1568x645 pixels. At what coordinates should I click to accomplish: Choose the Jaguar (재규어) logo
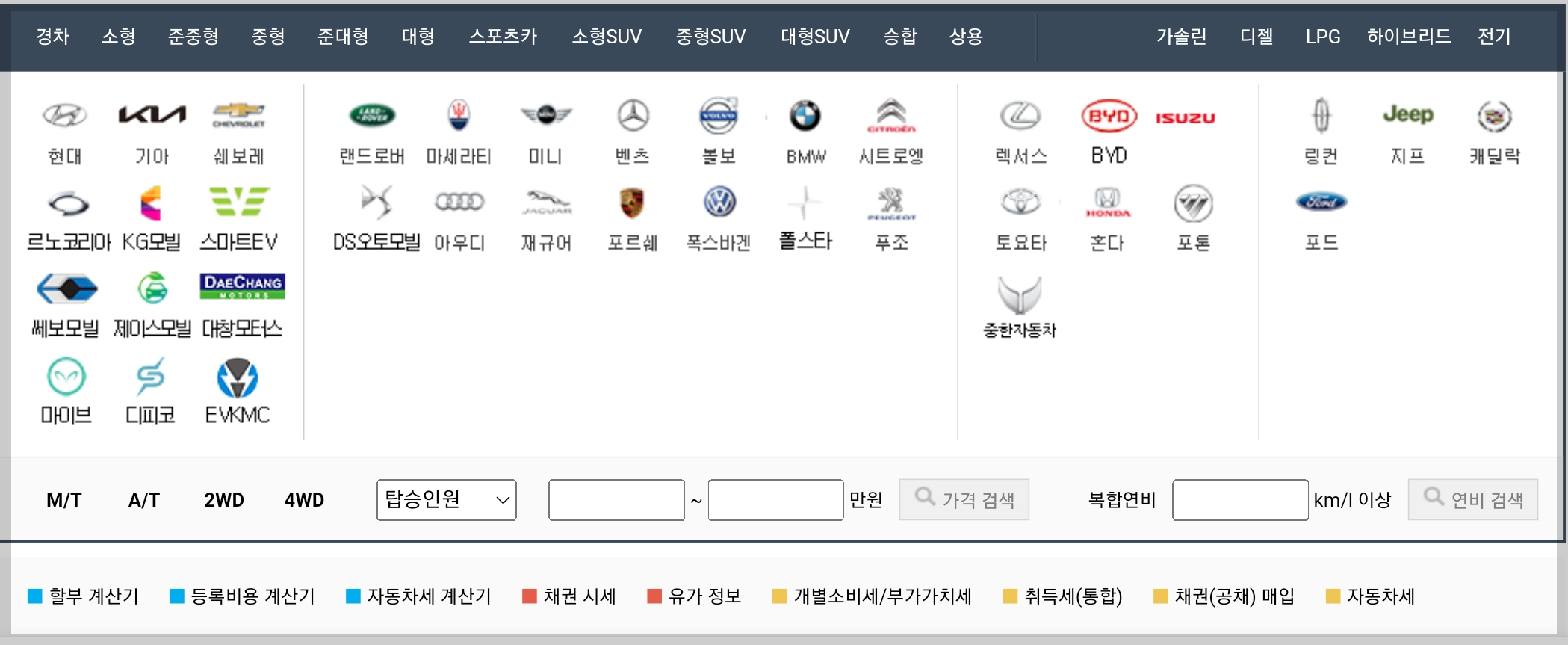pos(546,202)
